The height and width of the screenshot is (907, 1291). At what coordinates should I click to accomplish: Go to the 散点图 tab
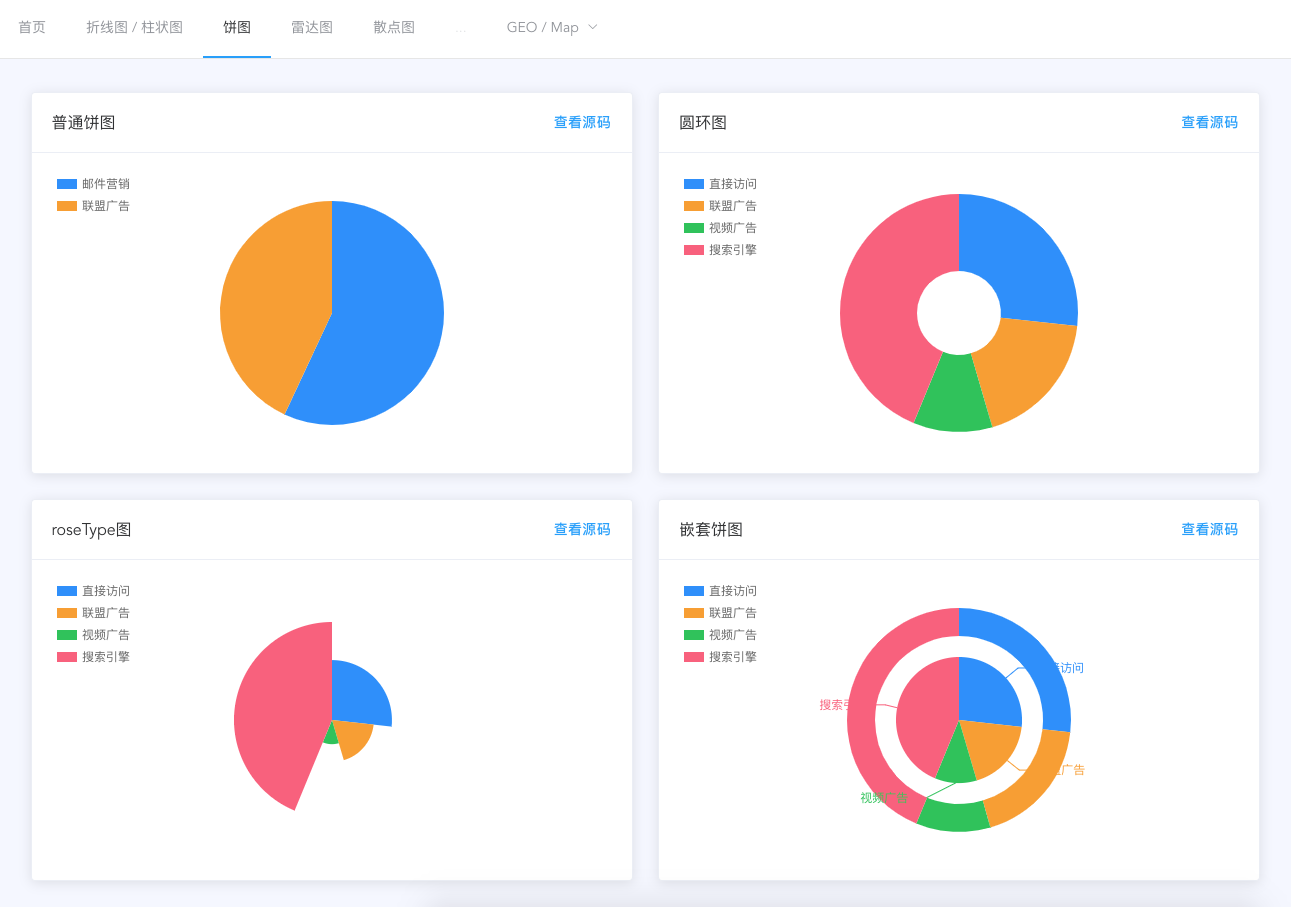[x=394, y=27]
